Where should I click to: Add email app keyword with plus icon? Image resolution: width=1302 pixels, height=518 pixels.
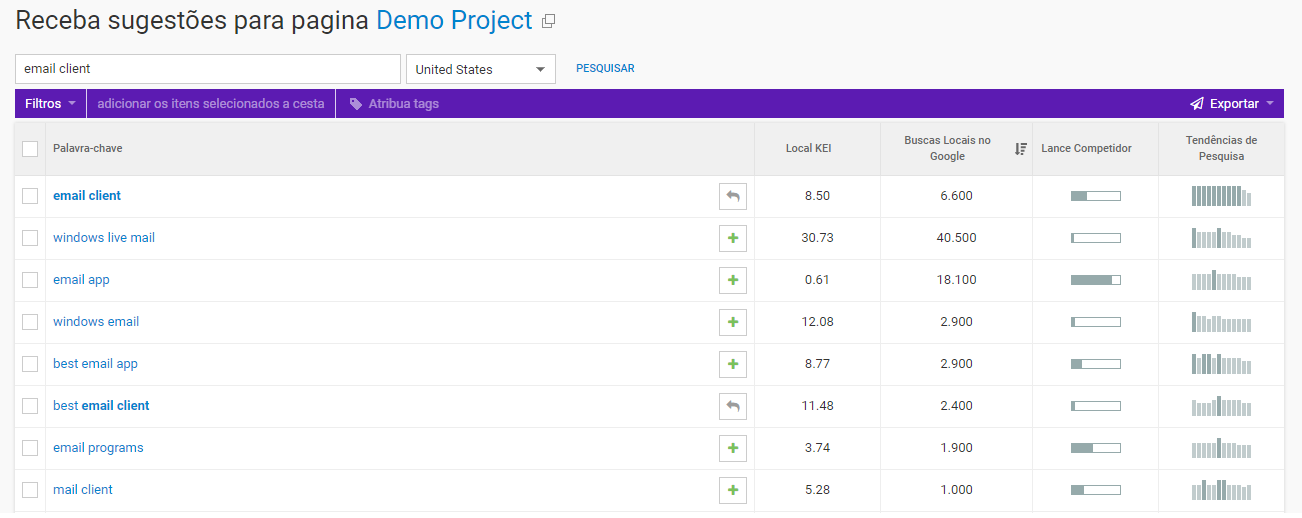click(x=733, y=280)
